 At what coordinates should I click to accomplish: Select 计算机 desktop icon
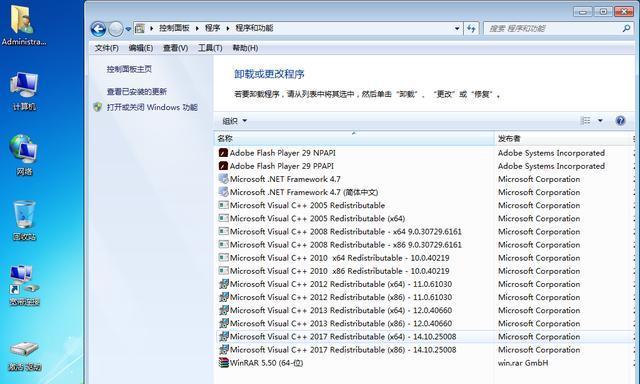pyautogui.click(x=24, y=91)
